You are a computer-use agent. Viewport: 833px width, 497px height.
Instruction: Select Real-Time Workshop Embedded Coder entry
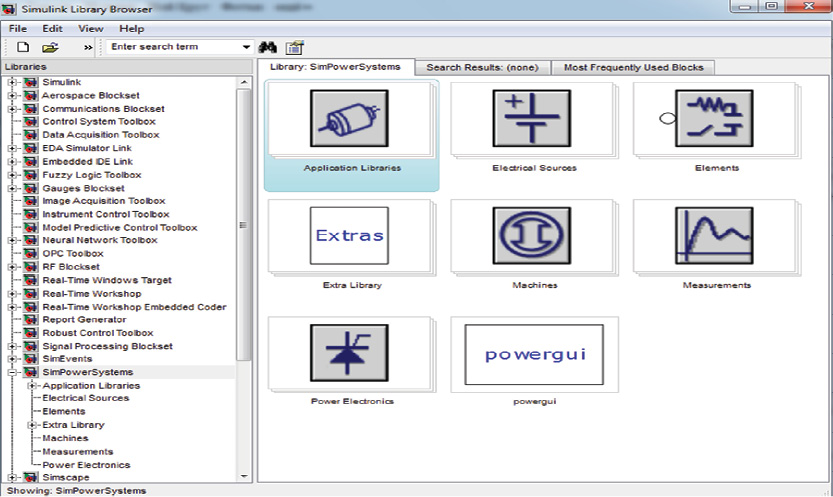coord(134,307)
